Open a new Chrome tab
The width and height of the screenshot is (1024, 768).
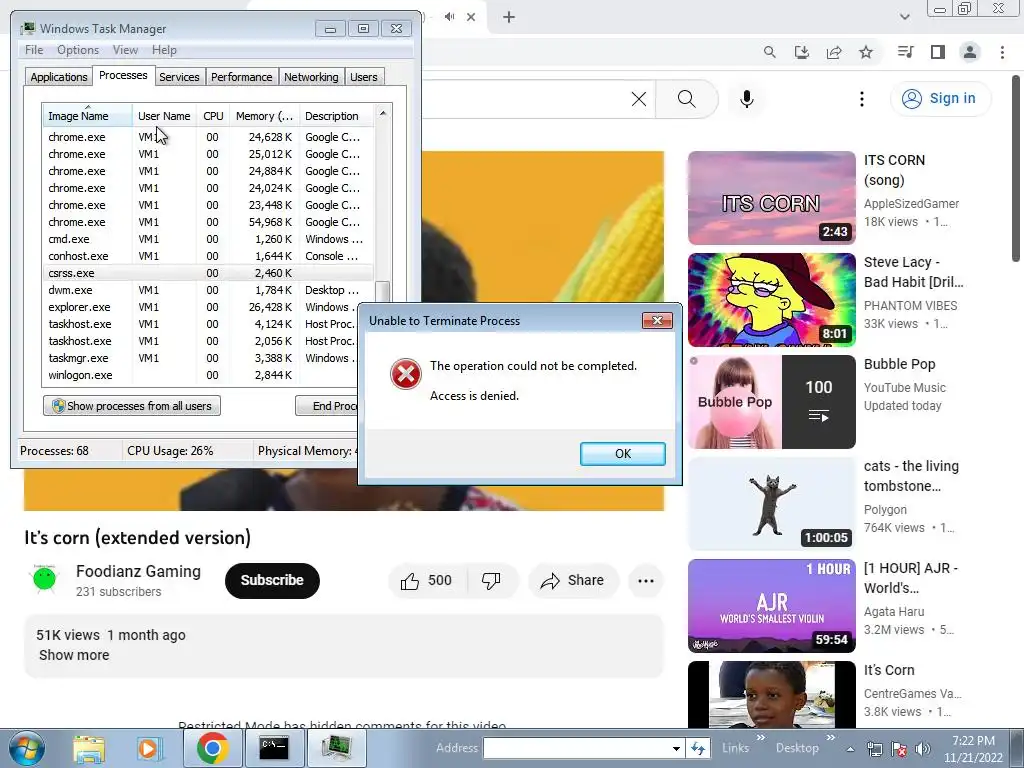(509, 17)
